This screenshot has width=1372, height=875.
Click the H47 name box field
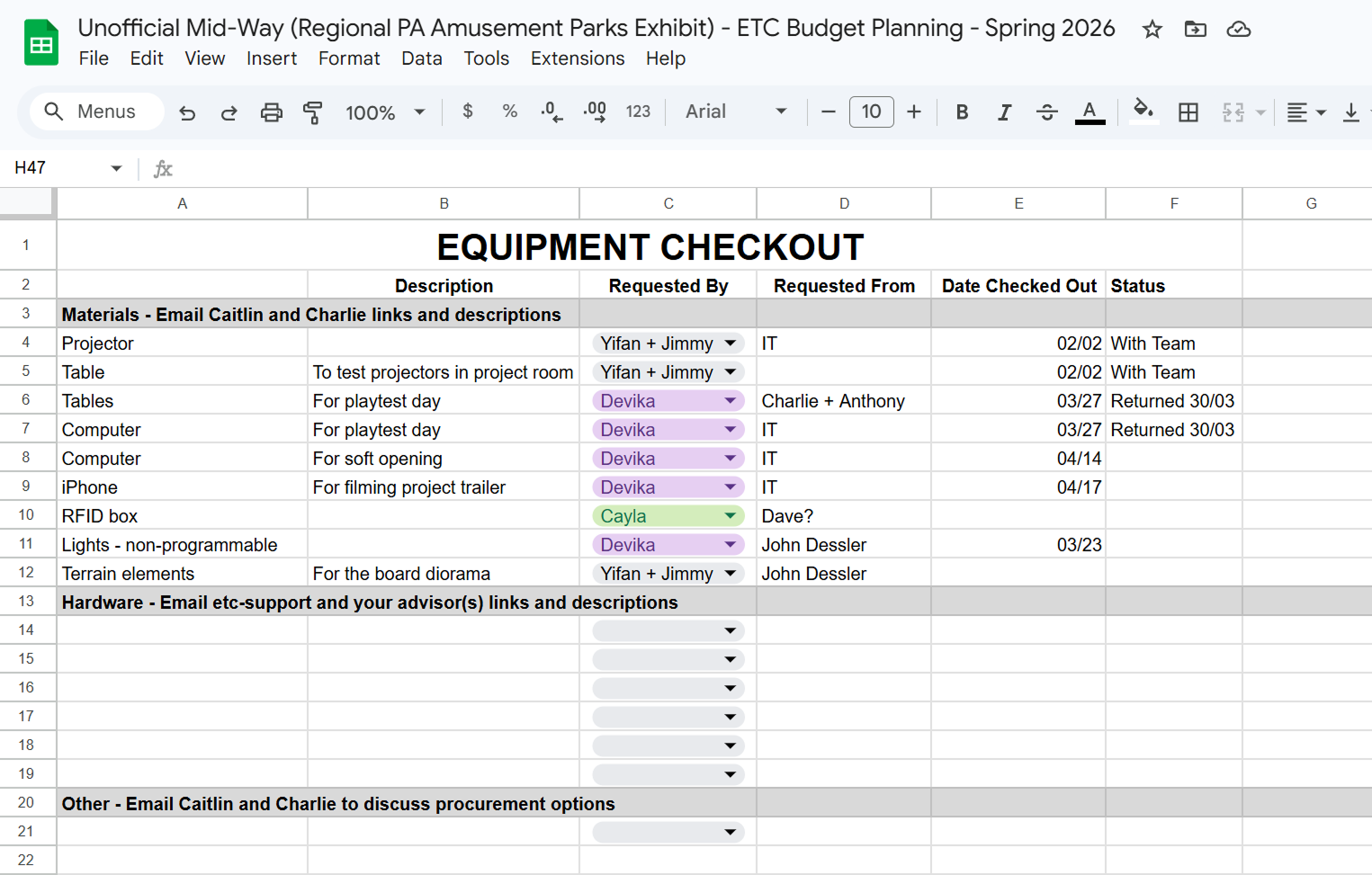67,168
